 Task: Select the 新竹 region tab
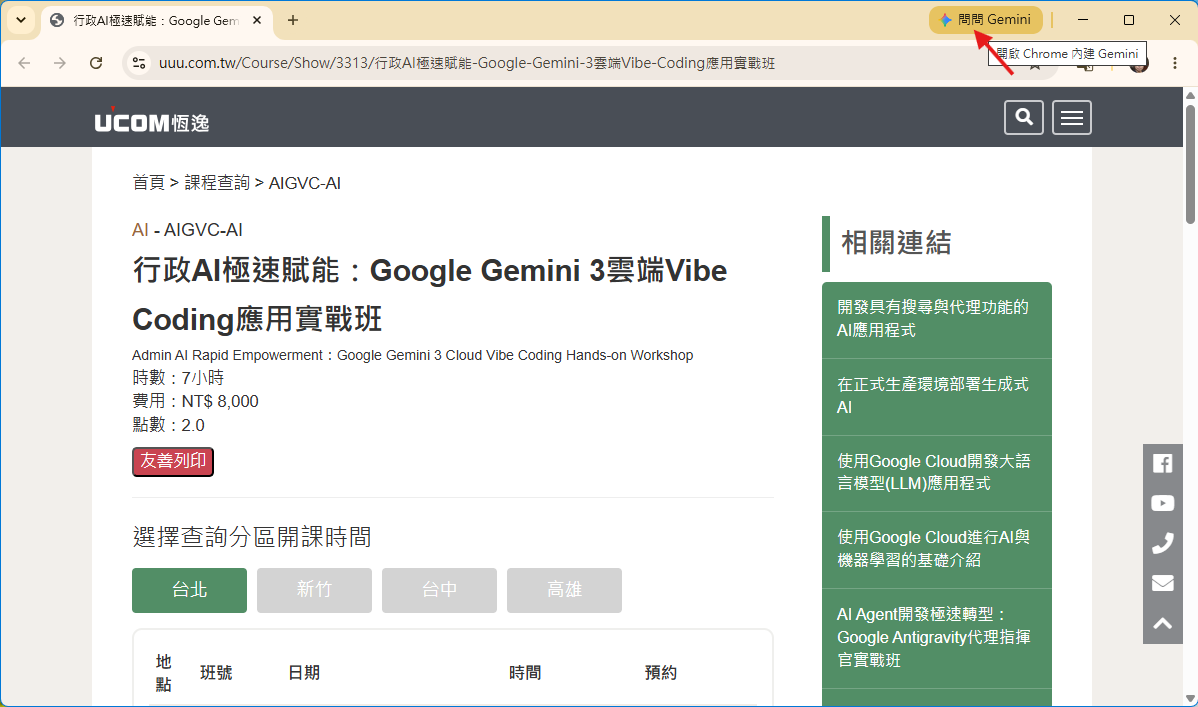pyautogui.click(x=314, y=590)
